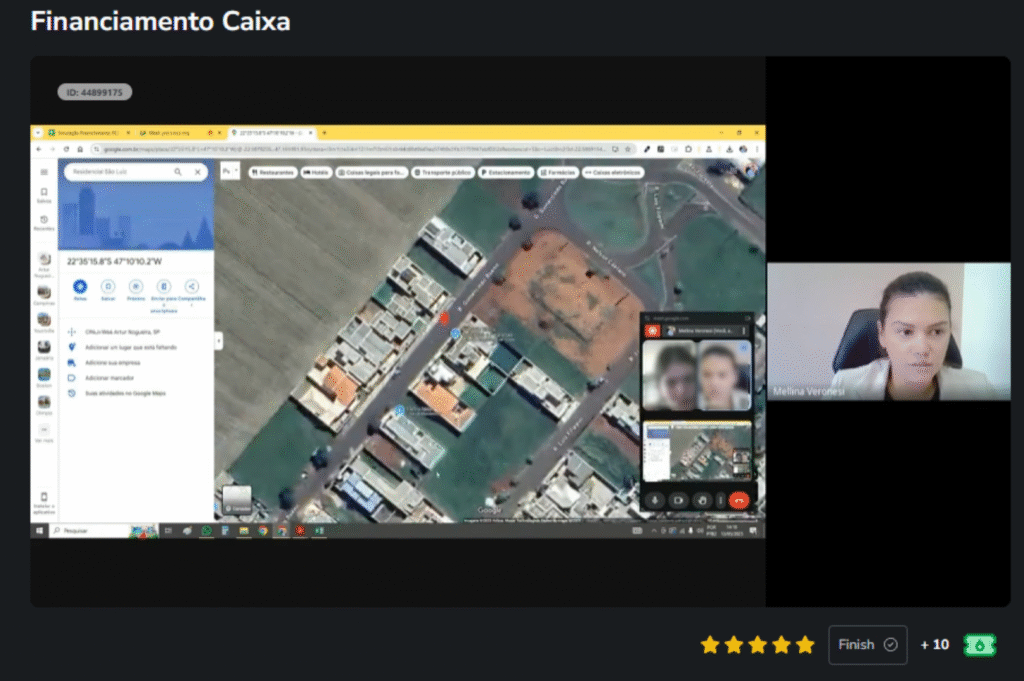Select the Restaurantes category chip
Viewport: 1024px width, 681px height.
[272, 172]
